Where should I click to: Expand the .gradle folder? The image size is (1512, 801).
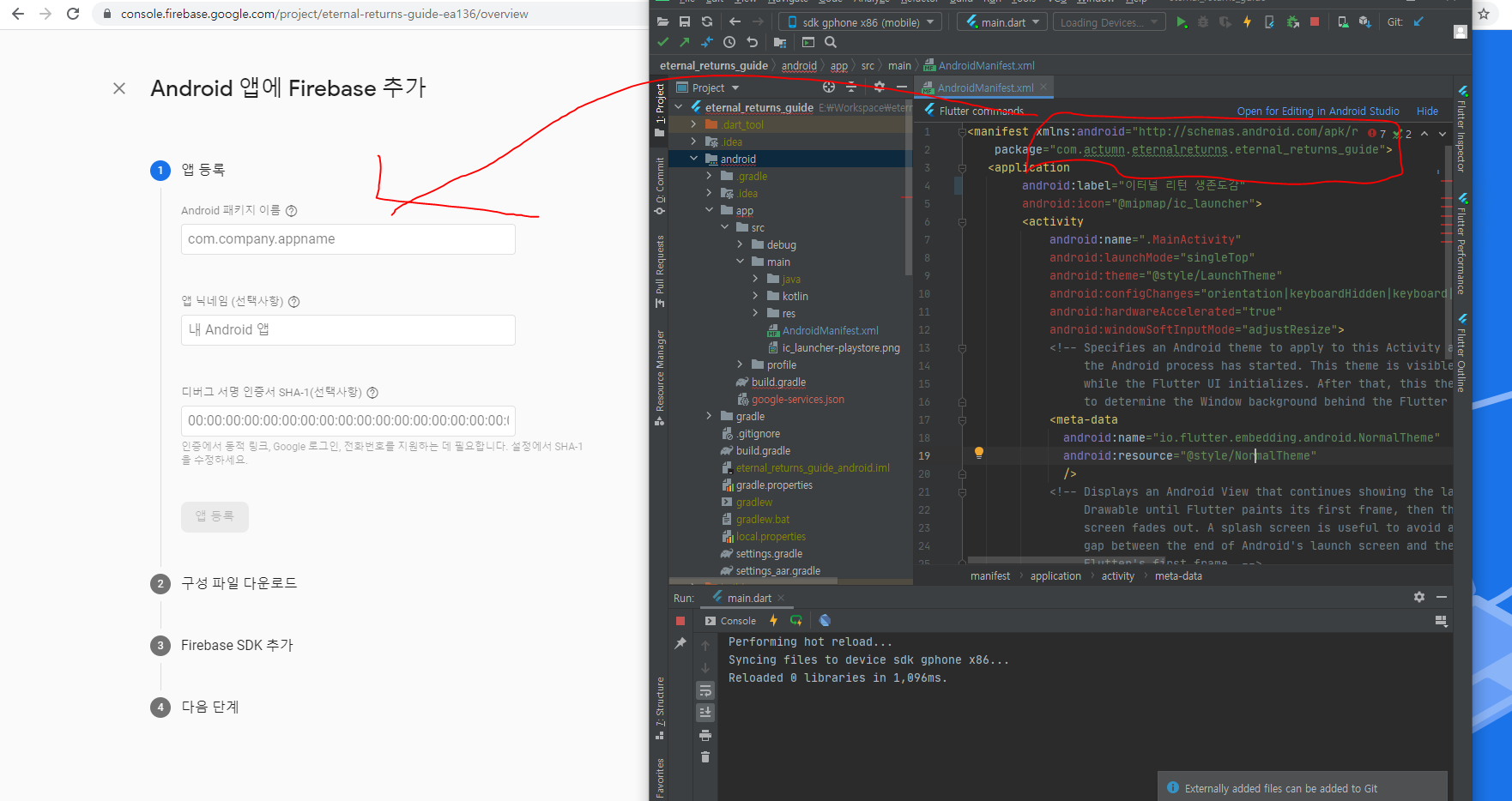709,176
